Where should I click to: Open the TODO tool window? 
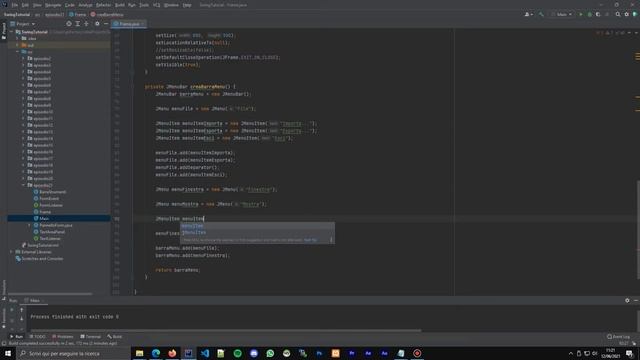click(x=38, y=337)
